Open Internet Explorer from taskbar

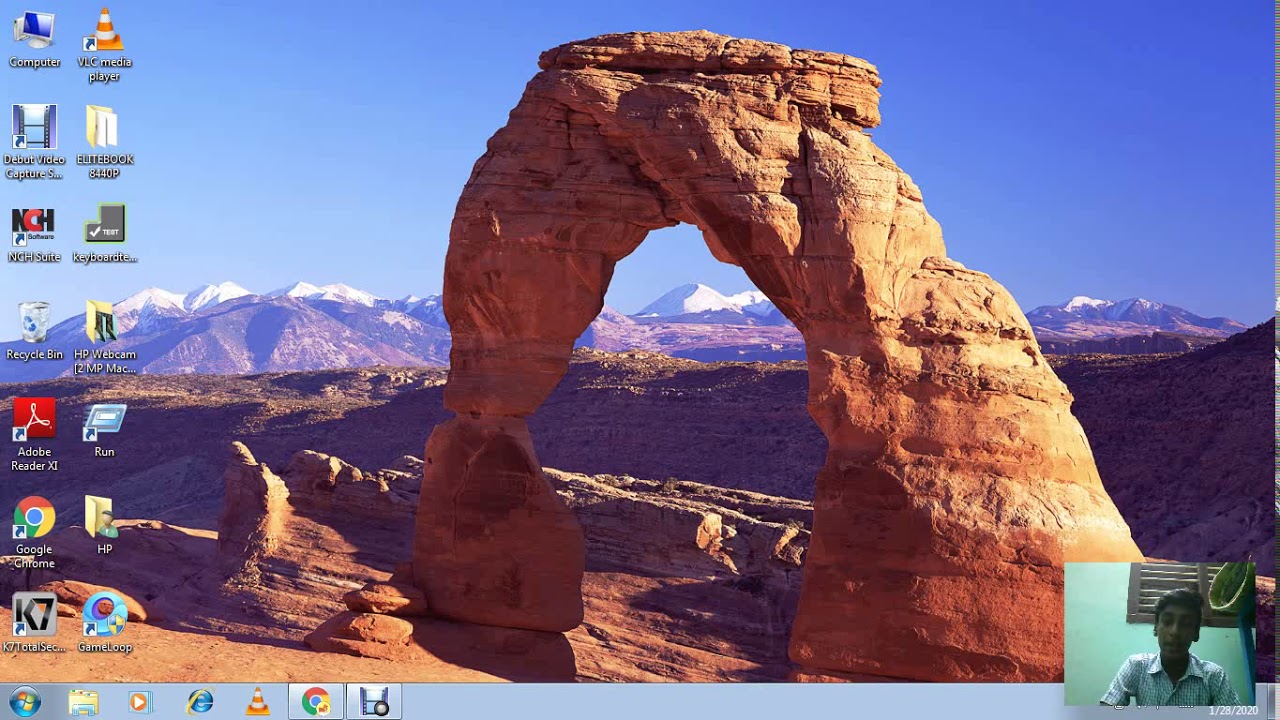pyautogui.click(x=200, y=702)
